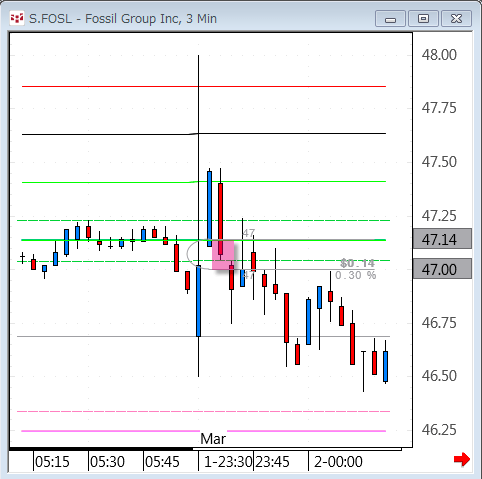This screenshot has width=482, height=479.
Task: Close the S.FOSL chart window
Action: [x=456, y=19]
